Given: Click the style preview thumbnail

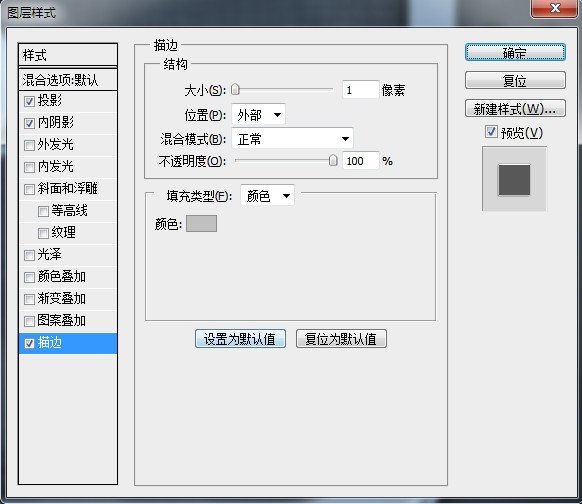Looking at the screenshot, I should (x=514, y=180).
